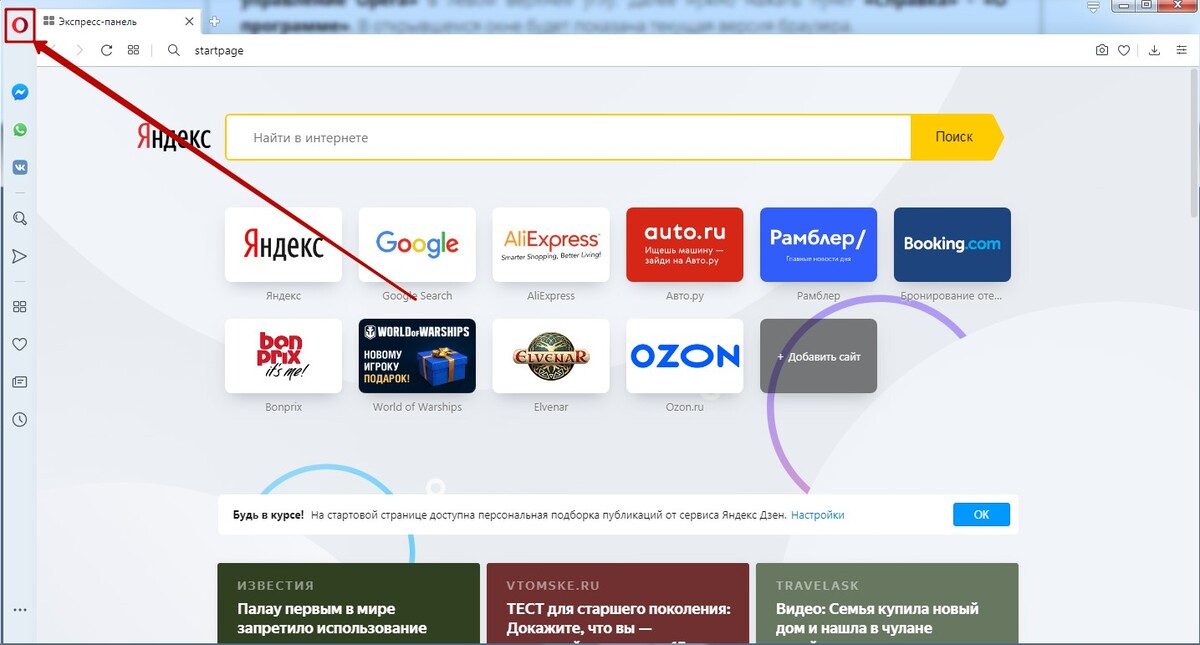The height and width of the screenshot is (645, 1200).
Task: Open Facebook Messenger in sidebar
Action: (x=19, y=92)
